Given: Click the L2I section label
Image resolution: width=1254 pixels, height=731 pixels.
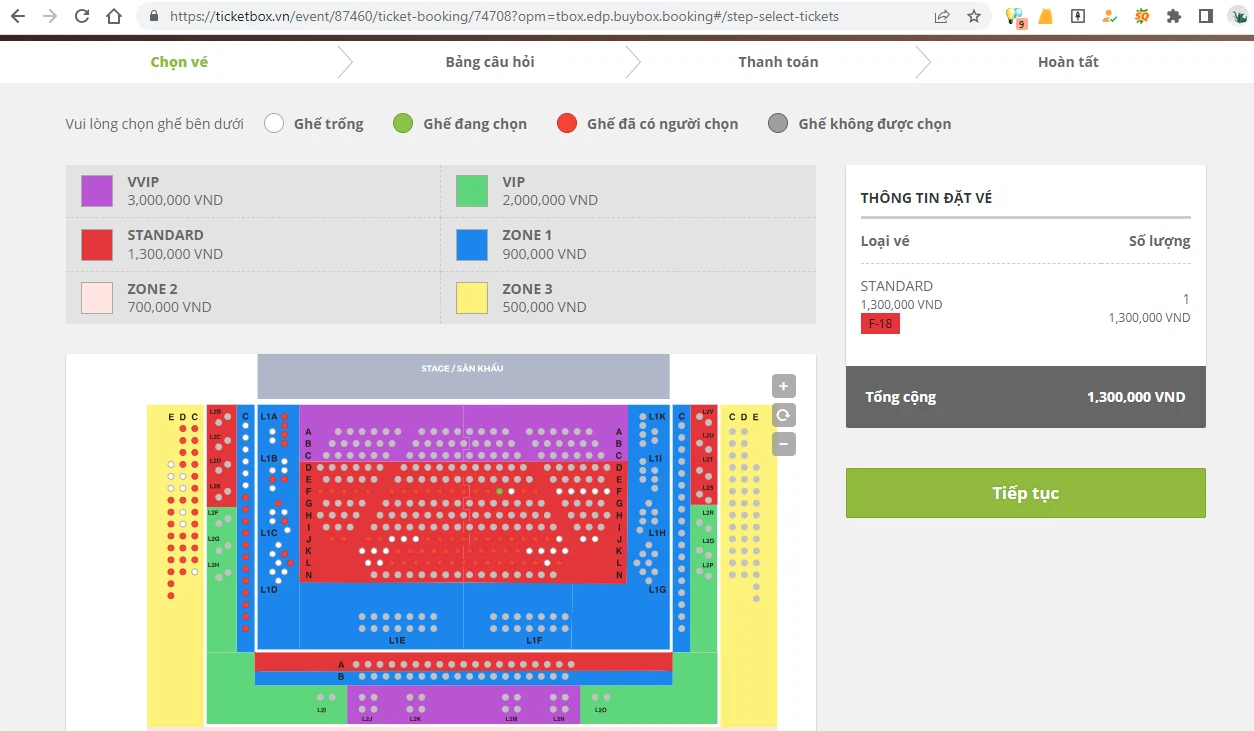Looking at the screenshot, I should coord(321,710).
